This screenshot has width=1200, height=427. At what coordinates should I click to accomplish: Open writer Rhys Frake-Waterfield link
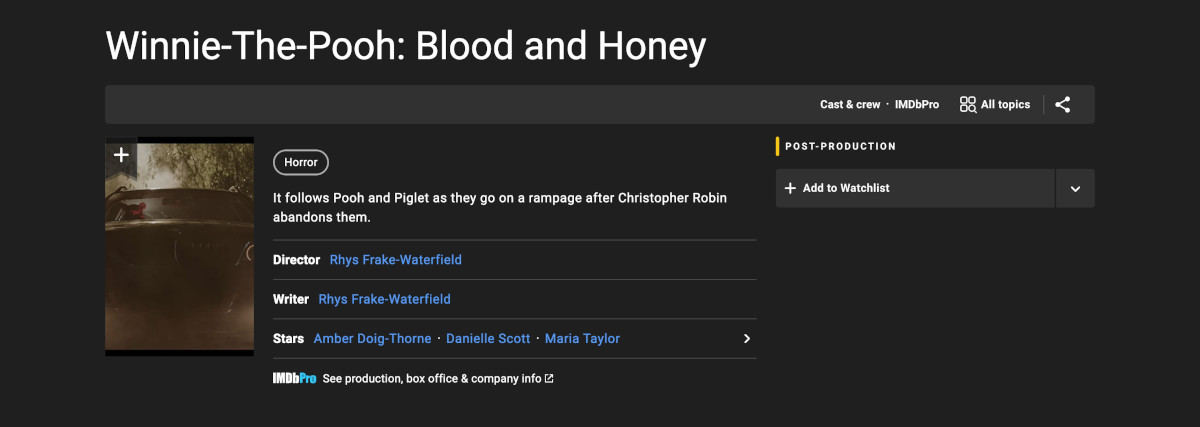pyautogui.click(x=385, y=299)
